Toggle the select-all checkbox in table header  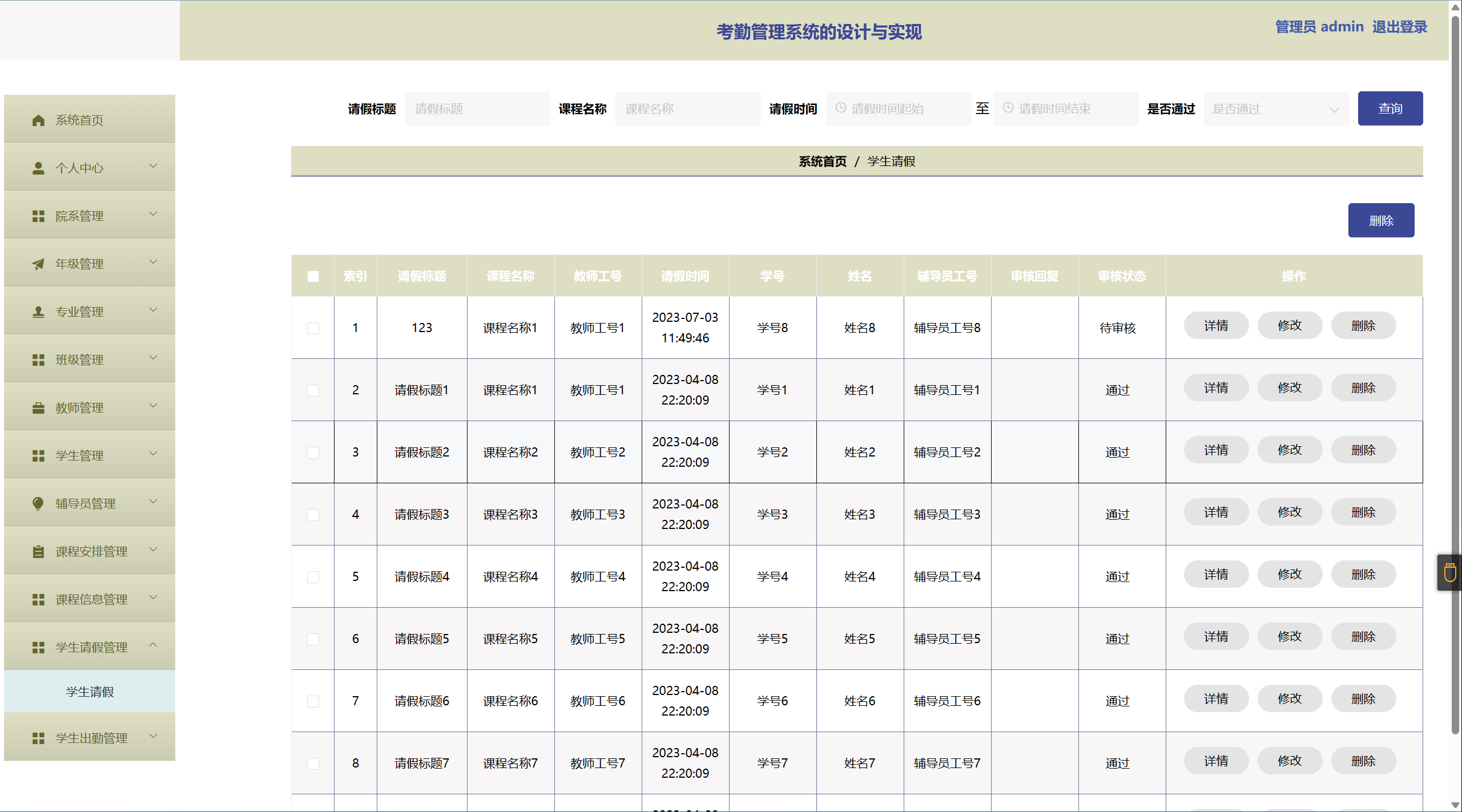pos(313,277)
